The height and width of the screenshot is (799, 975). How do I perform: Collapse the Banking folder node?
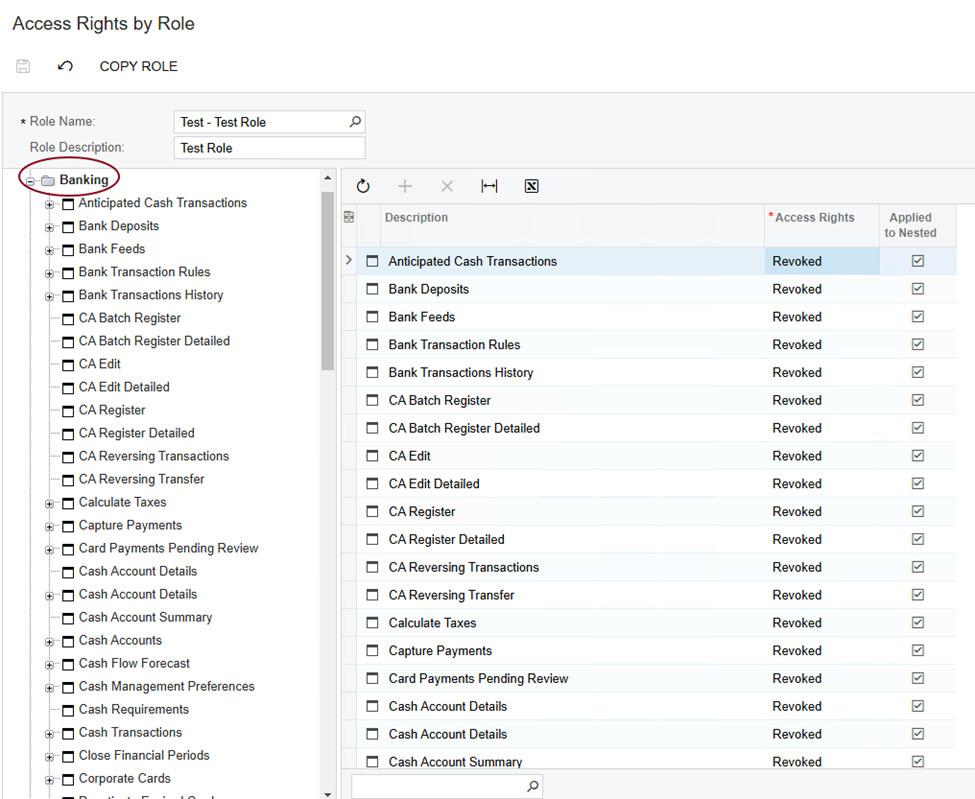click(30, 181)
